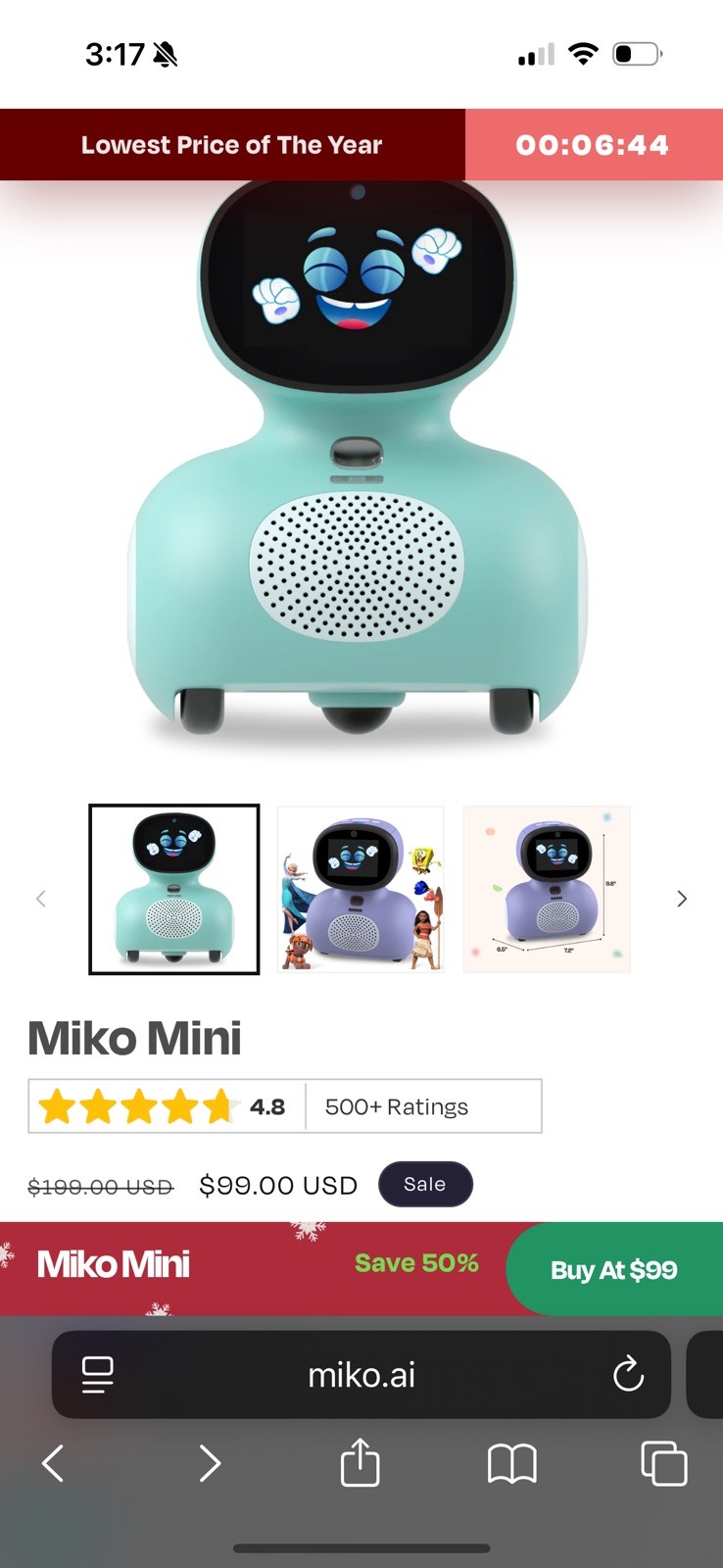Tap the Lowest Price of The Year banner
Screen dimensions: 723x1568
pos(232,145)
